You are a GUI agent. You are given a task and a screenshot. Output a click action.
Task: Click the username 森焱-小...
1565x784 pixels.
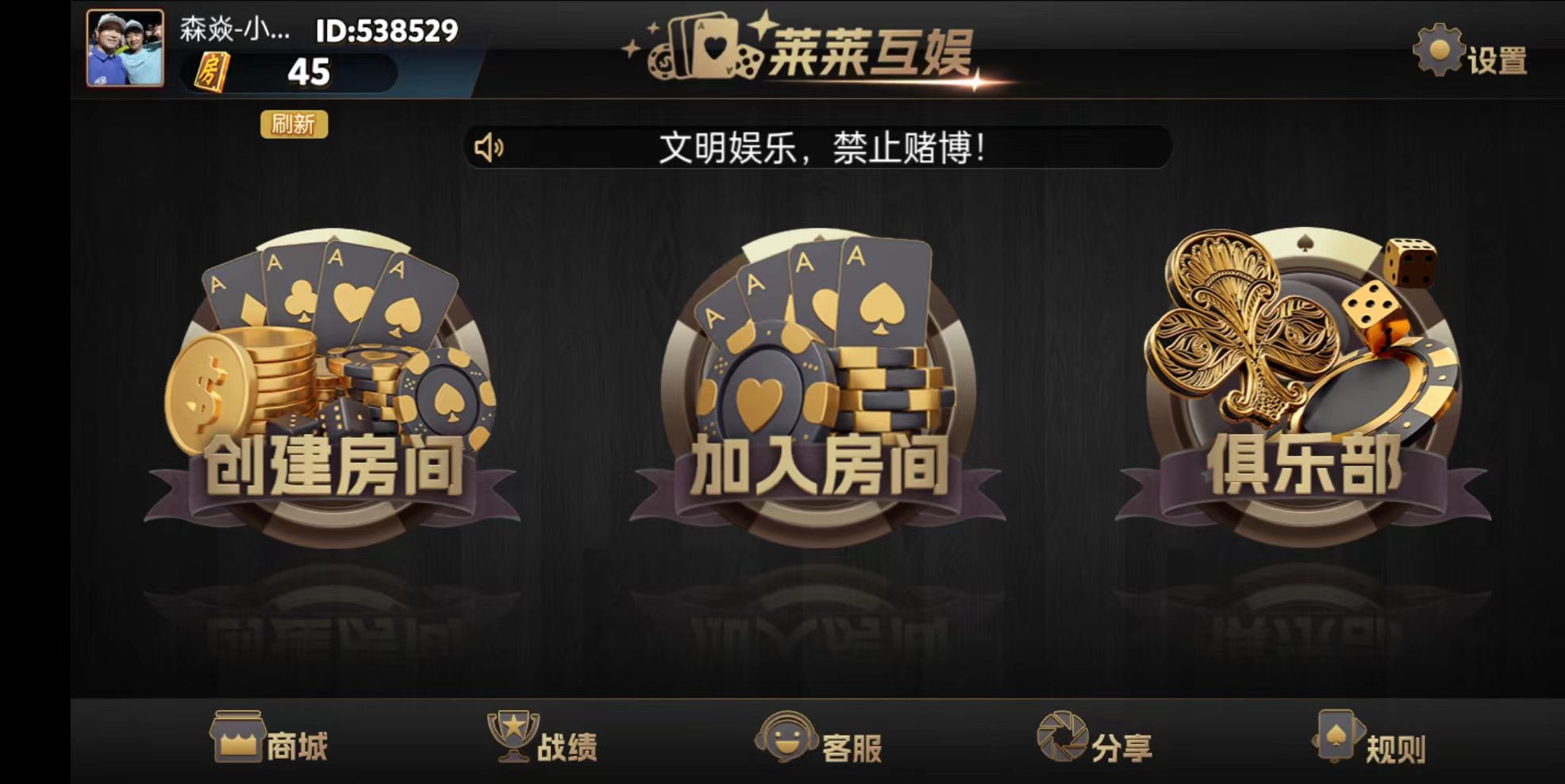click(x=235, y=30)
